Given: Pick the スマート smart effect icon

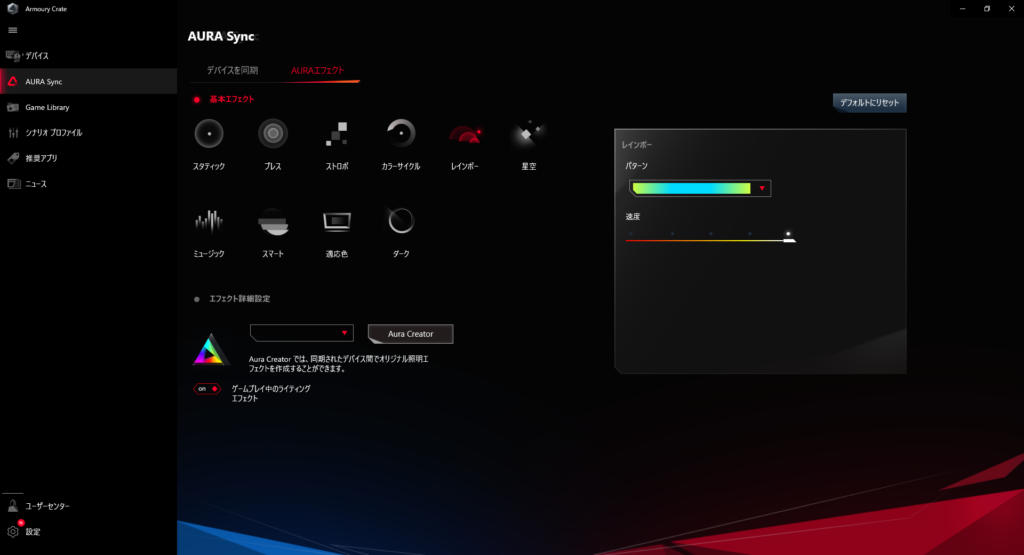Looking at the screenshot, I should (x=273, y=222).
